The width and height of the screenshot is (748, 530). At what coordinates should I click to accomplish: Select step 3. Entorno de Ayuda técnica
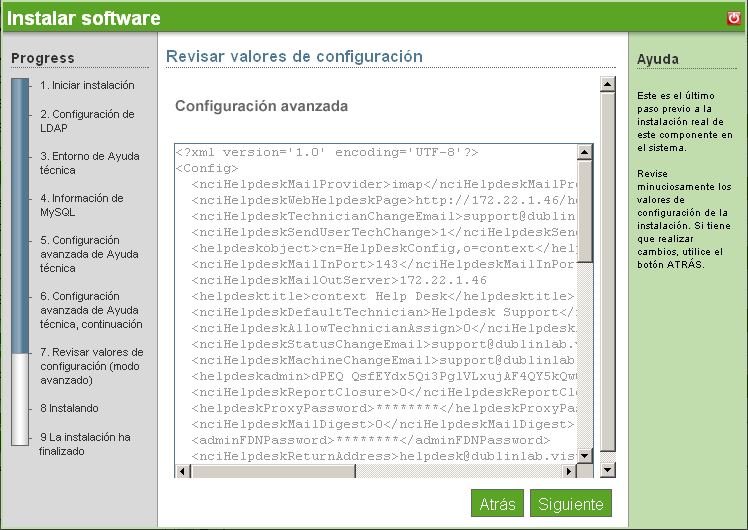coord(90,163)
